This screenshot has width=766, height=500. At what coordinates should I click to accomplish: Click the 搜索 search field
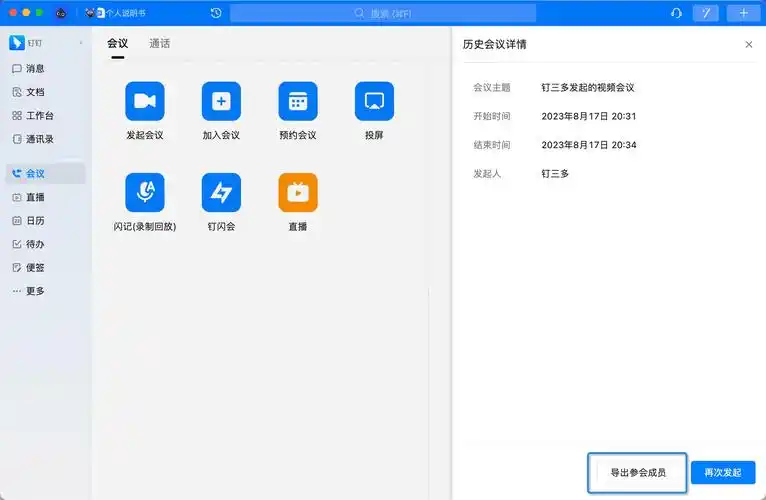pyautogui.click(x=383, y=13)
